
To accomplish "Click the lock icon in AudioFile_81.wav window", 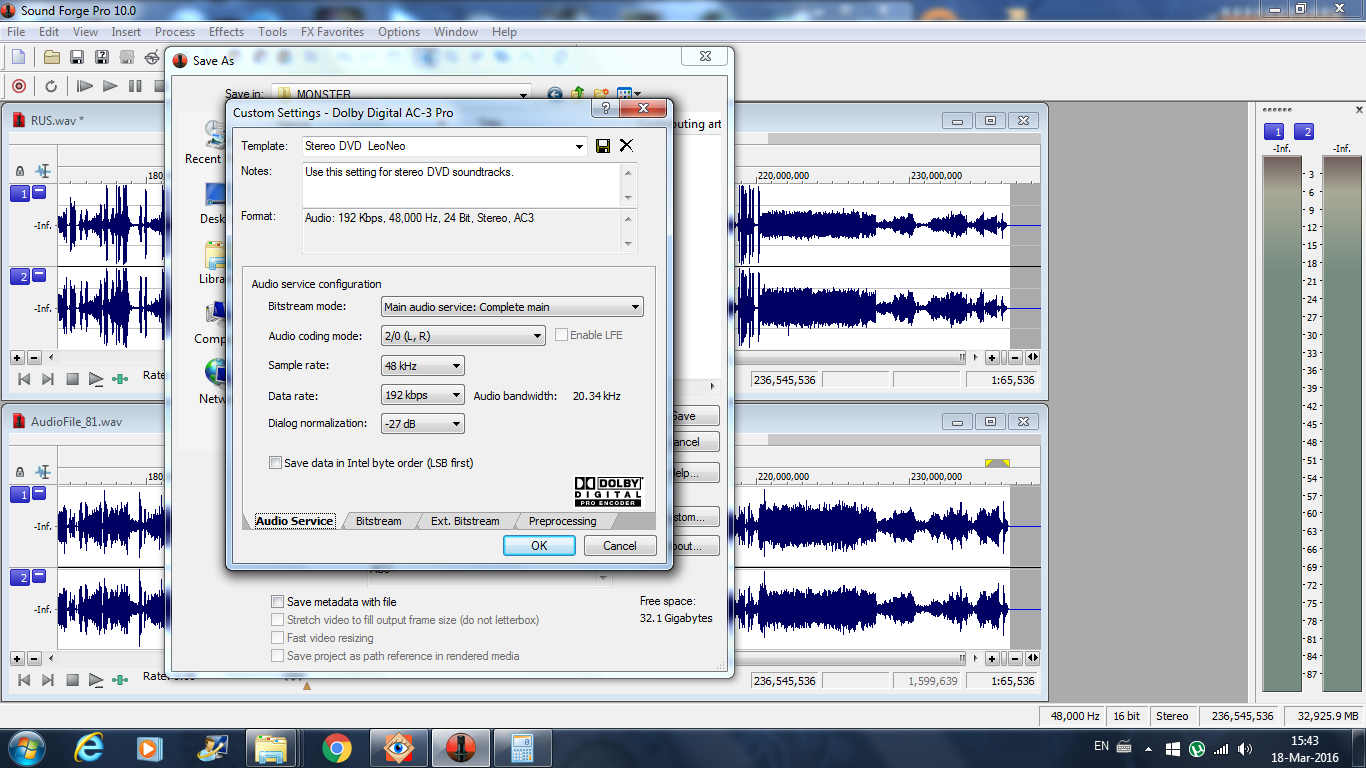I will pos(20,472).
